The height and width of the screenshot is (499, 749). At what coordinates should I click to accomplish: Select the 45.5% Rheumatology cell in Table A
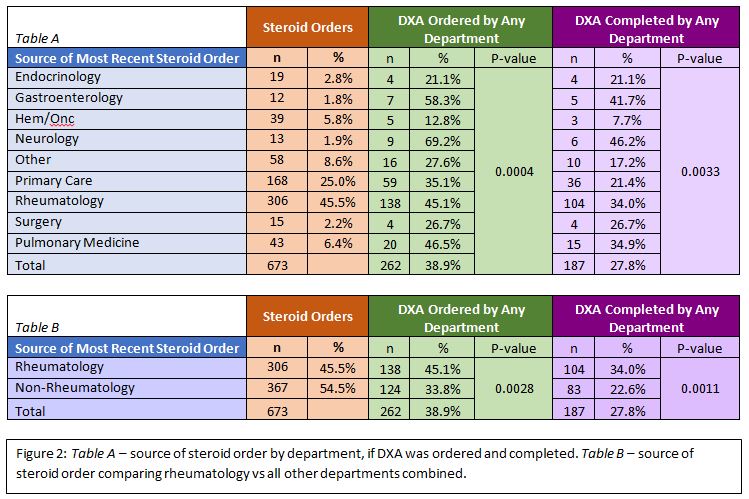pos(337,202)
